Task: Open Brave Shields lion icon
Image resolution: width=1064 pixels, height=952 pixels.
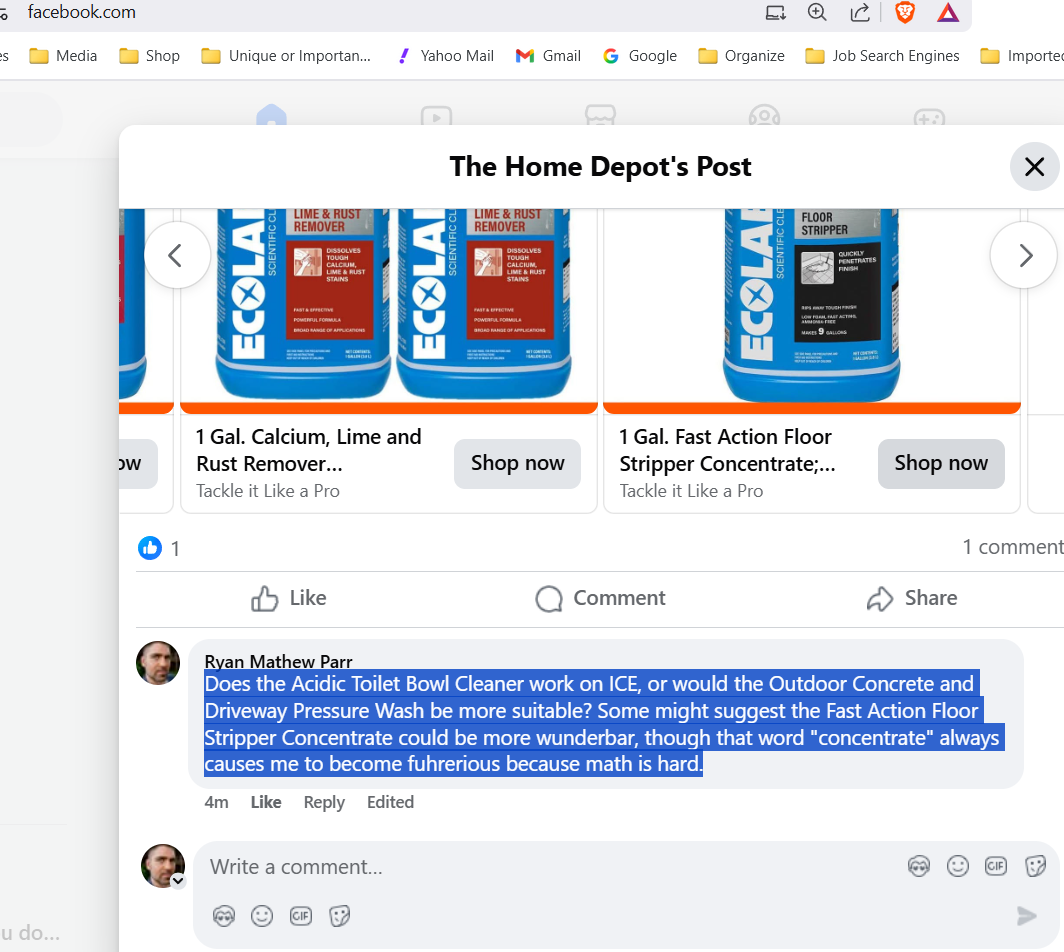Action: pyautogui.click(x=905, y=12)
